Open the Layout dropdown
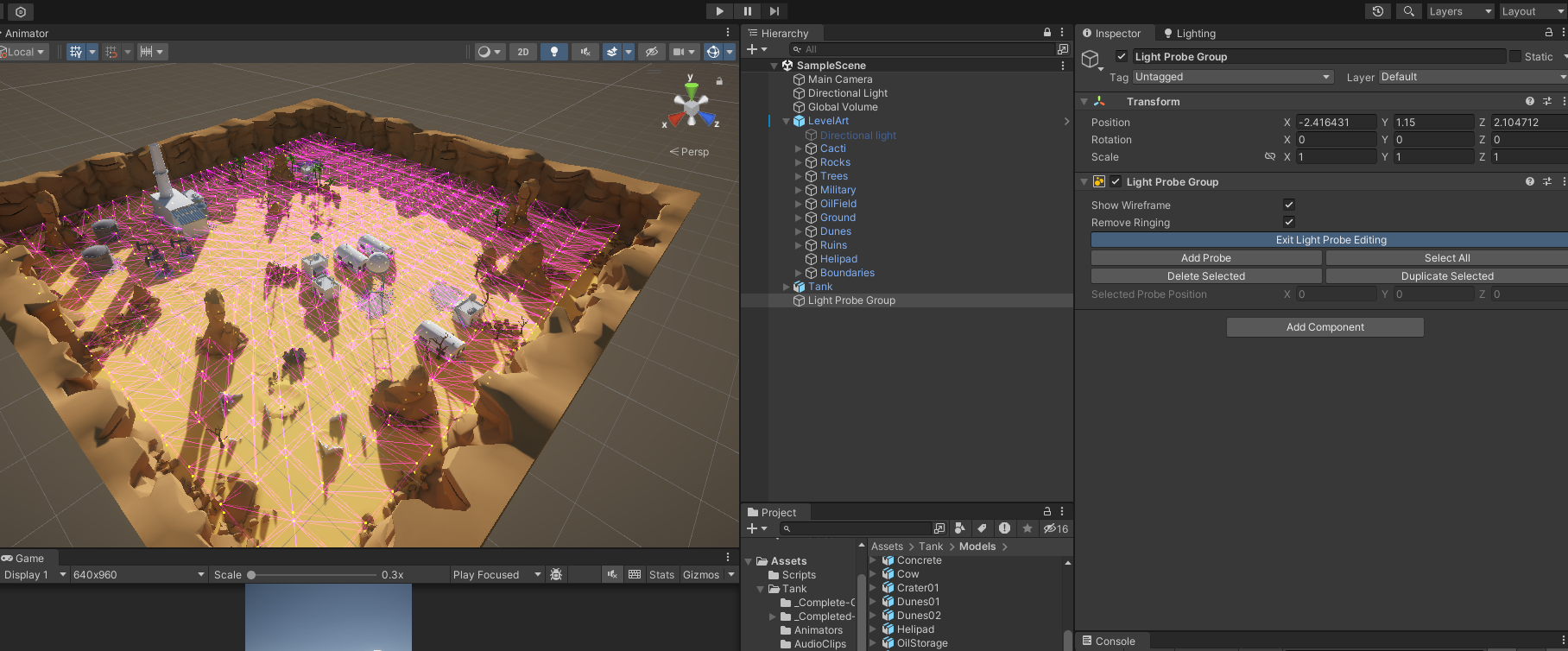The image size is (1568, 651). click(1533, 11)
